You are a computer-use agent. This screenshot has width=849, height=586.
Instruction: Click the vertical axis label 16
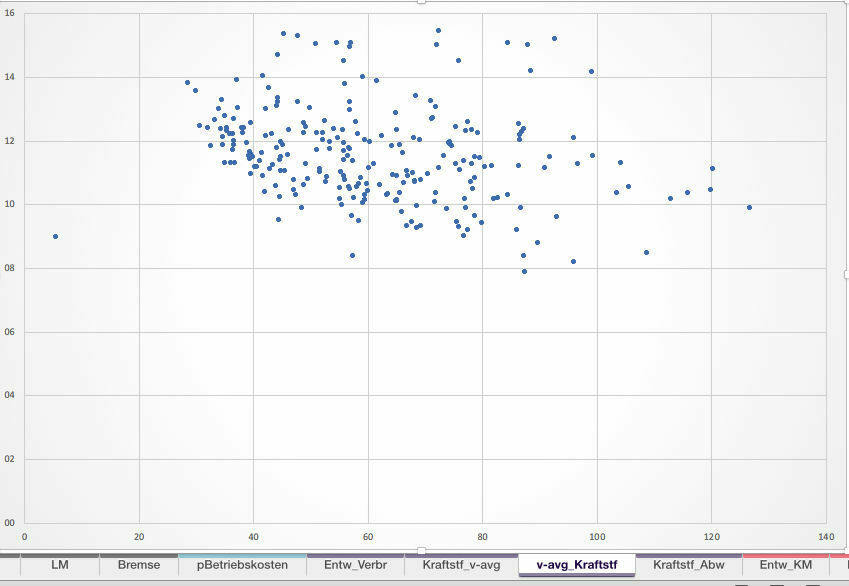[x=11, y=13]
